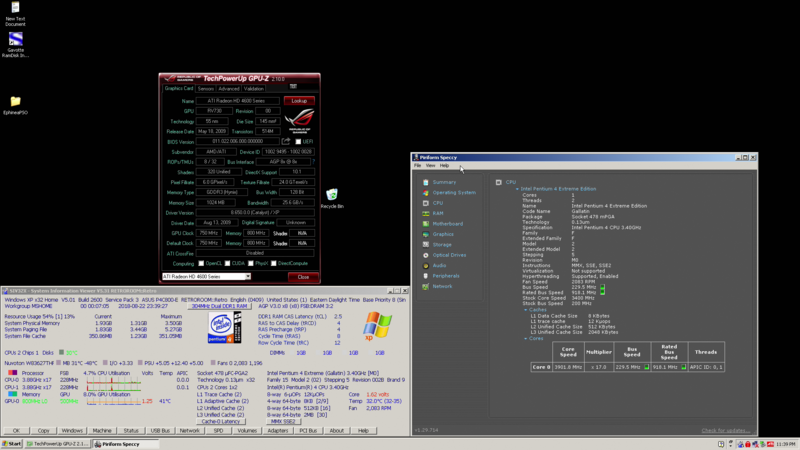
Task: Click green graph icon beside Bus Speed 229.5 MHz
Action: click(603, 287)
